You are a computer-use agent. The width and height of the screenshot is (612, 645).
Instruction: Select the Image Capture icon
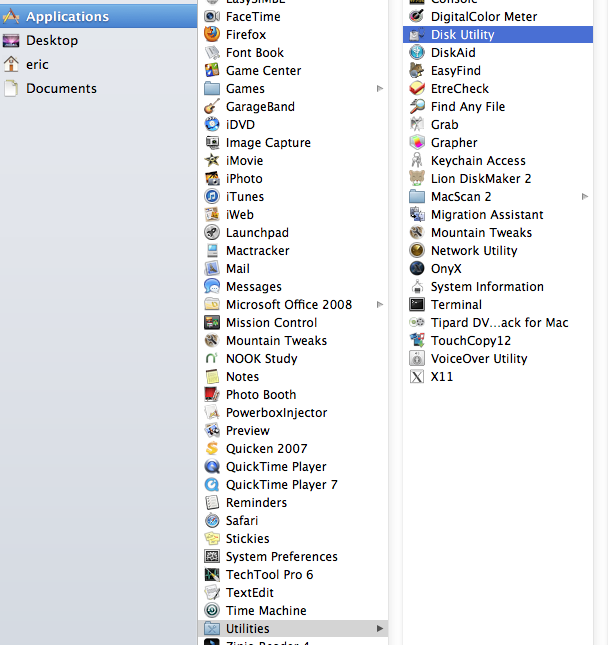[x=212, y=142]
